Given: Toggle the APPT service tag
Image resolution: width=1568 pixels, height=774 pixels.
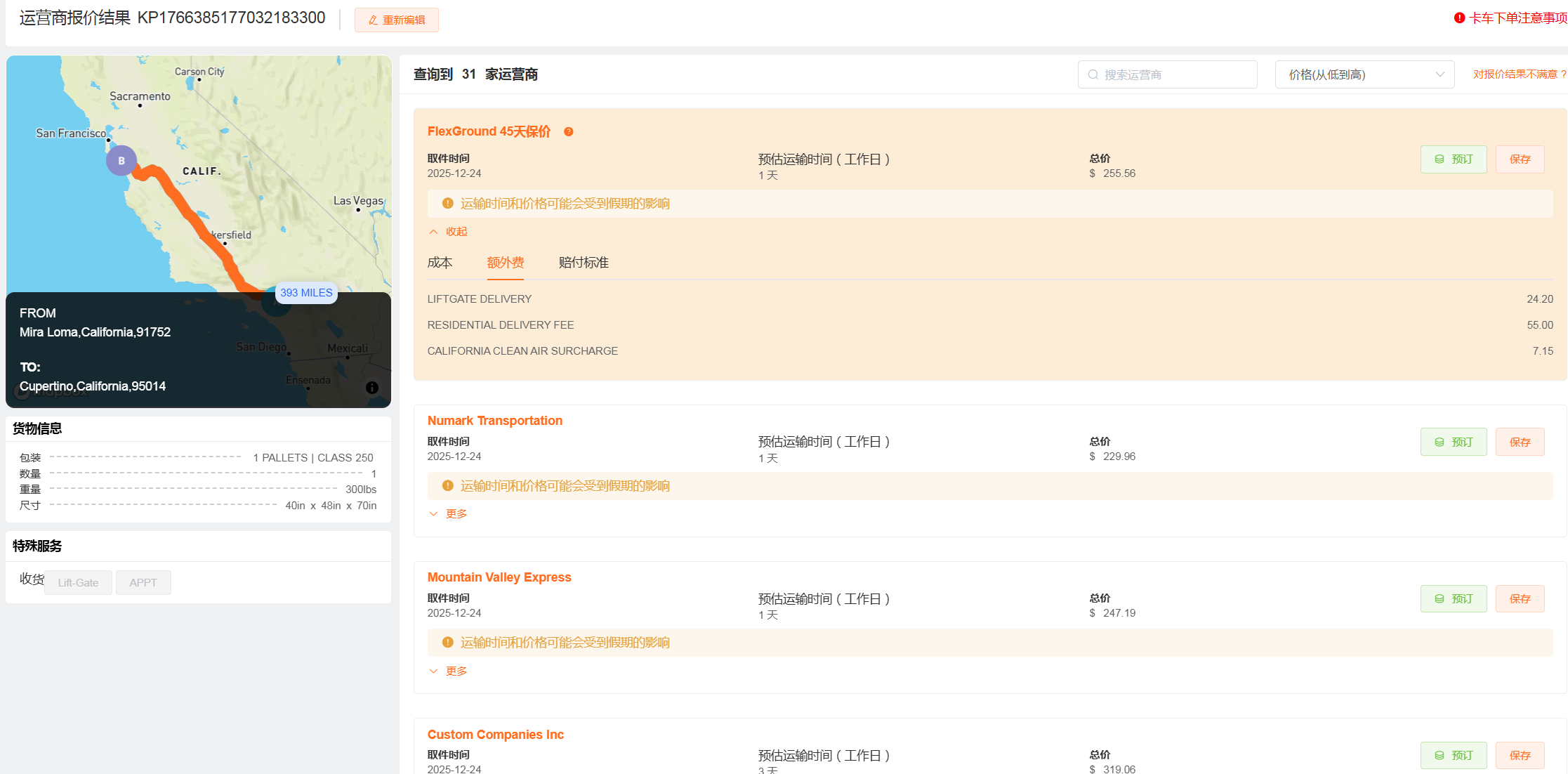Looking at the screenshot, I should [143, 582].
